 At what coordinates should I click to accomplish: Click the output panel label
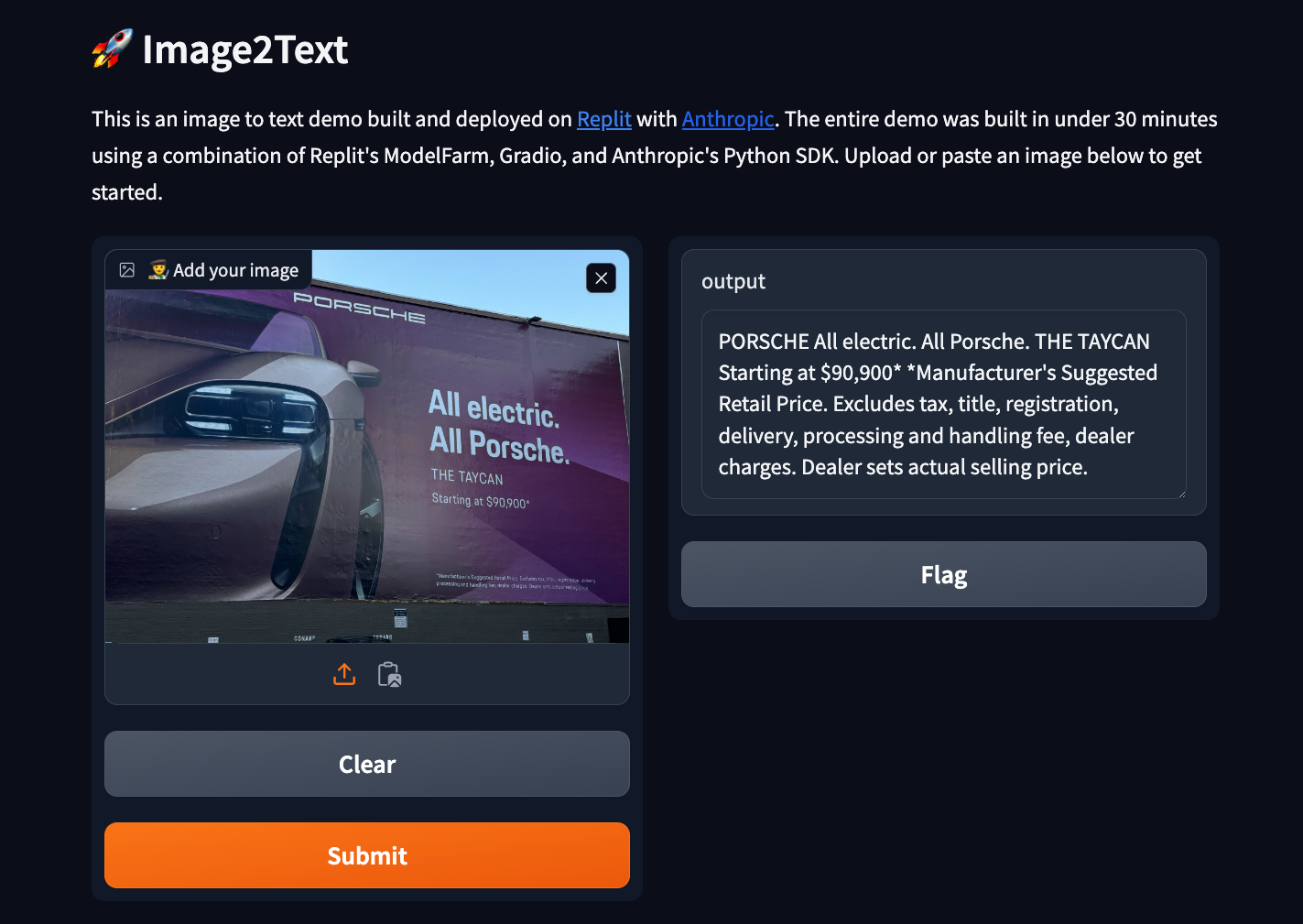733,281
